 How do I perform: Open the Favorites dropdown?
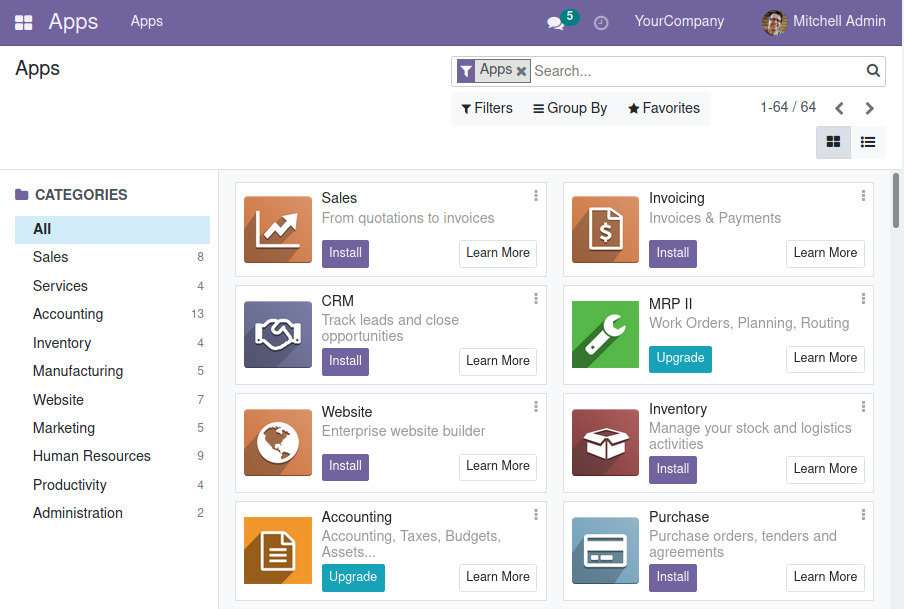[x=663, y=108]
